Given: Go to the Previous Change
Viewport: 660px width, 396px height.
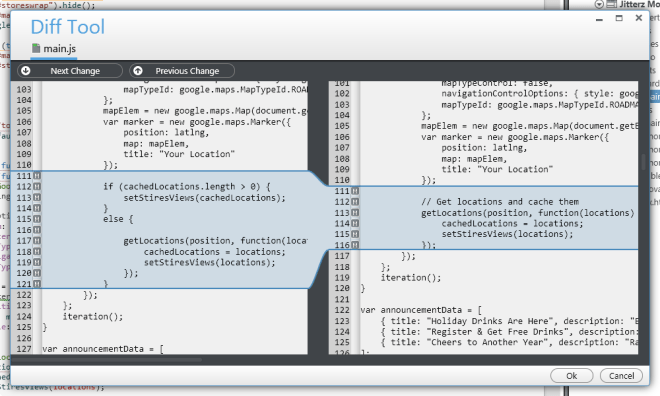Looking at the screenshot, I should 182,71.
